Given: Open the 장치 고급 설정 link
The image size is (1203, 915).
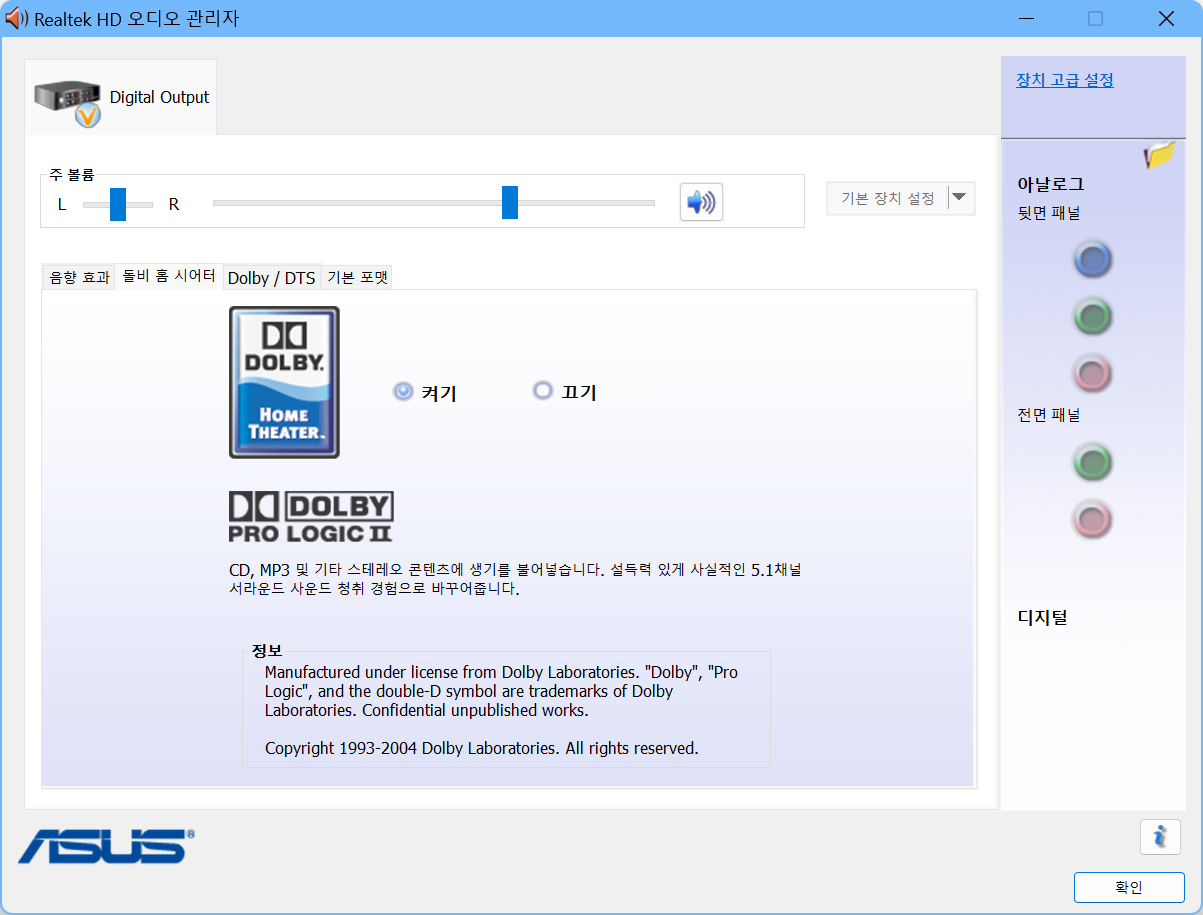Looking at the screenshot, I should (1065, 80).
